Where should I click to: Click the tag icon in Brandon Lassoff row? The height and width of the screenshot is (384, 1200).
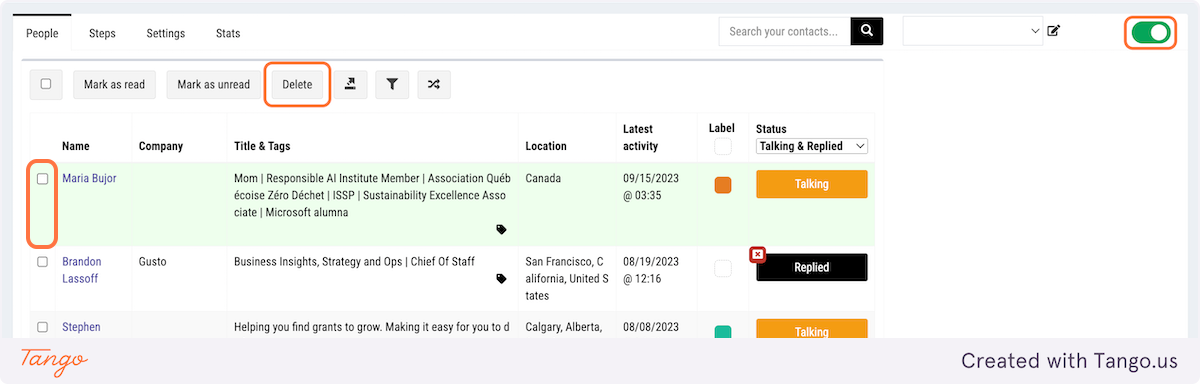coord(501,279)
